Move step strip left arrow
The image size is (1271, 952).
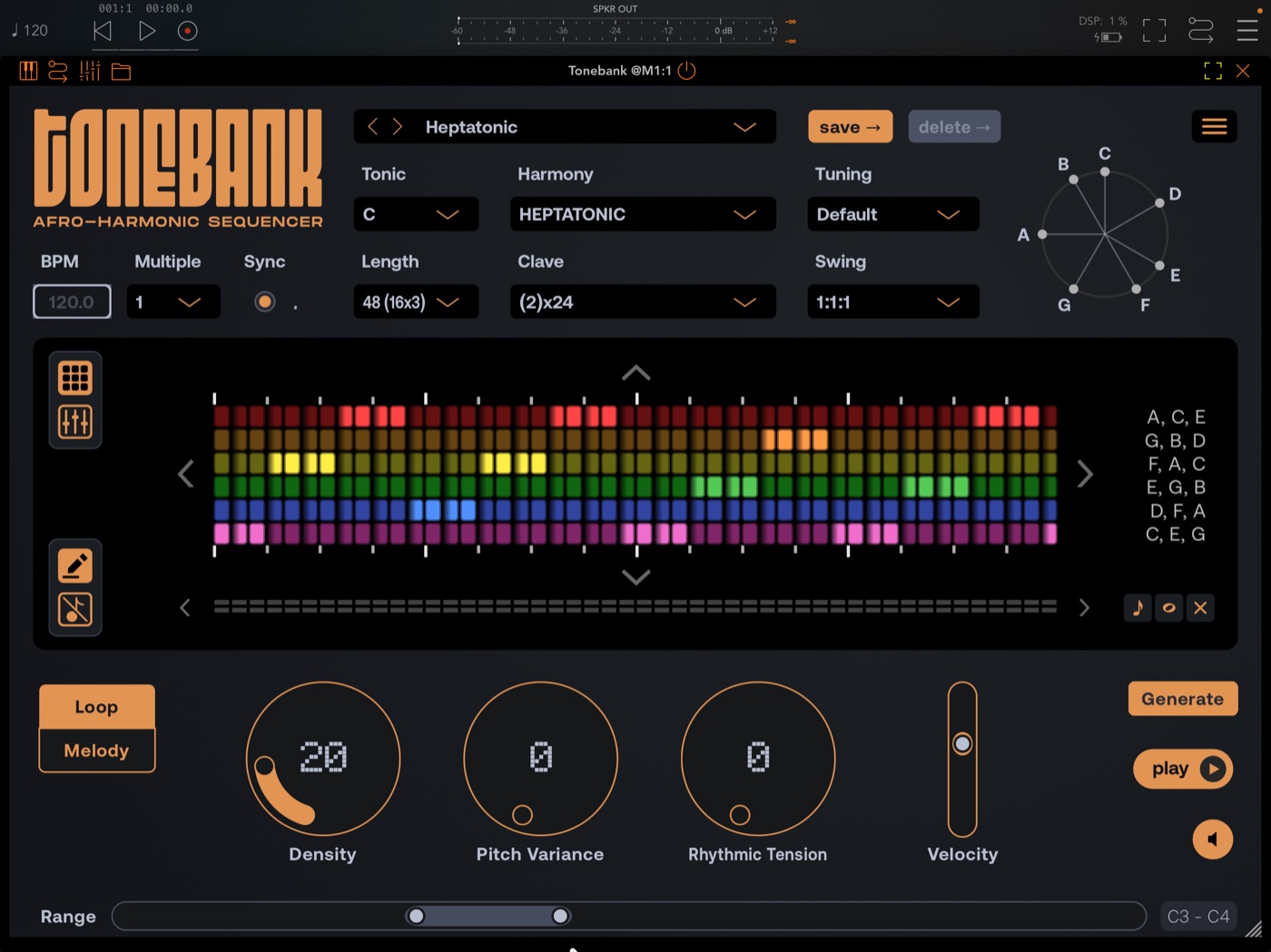click(185, 608)
